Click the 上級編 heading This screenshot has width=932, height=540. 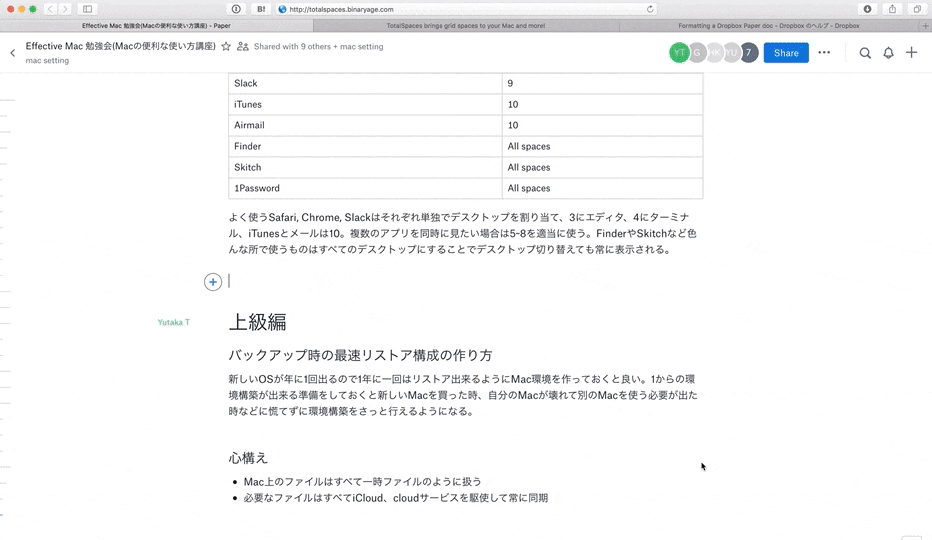pos(257,322)
